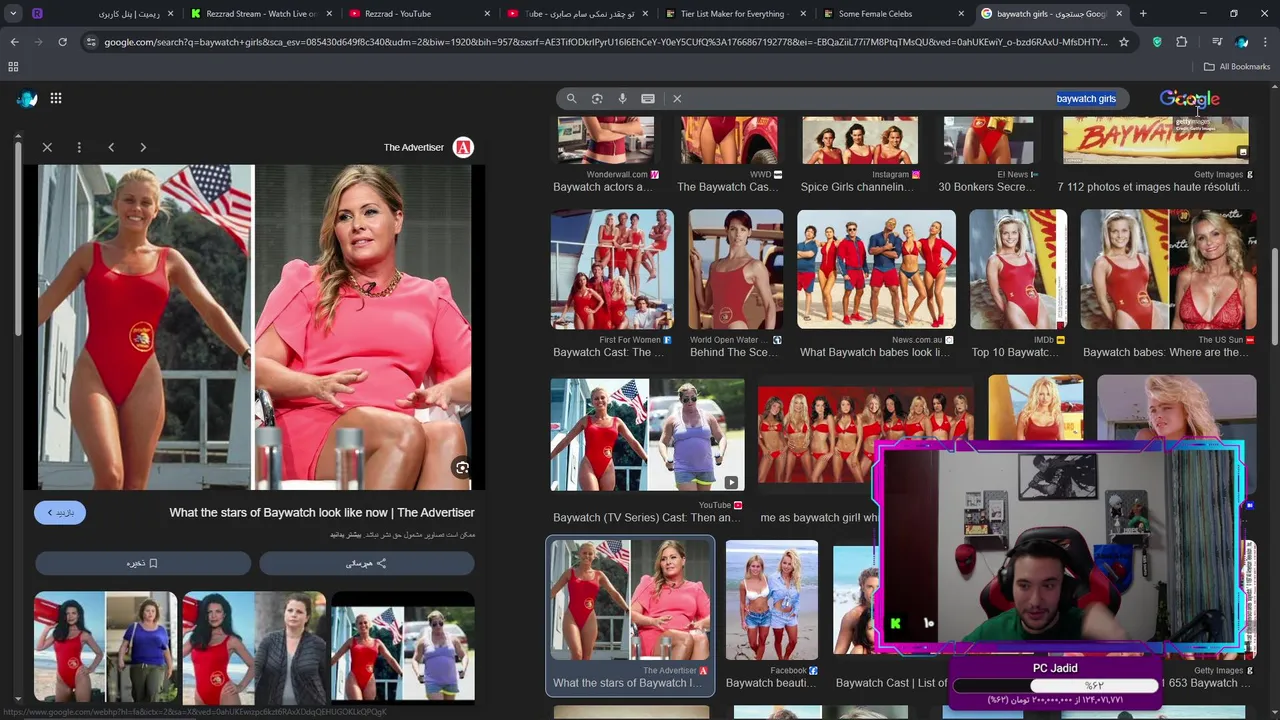Image resolution: width=1280 pixels, height=720 pixels.
Task: Open Facebook Baywatch beauties thumbnail
Action: (x=771, y=600)
